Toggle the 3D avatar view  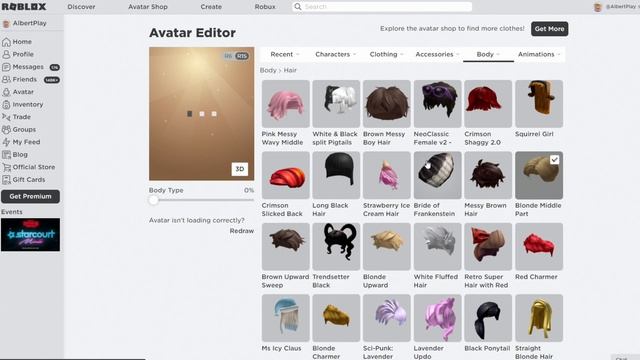click(x=240, y=169)
